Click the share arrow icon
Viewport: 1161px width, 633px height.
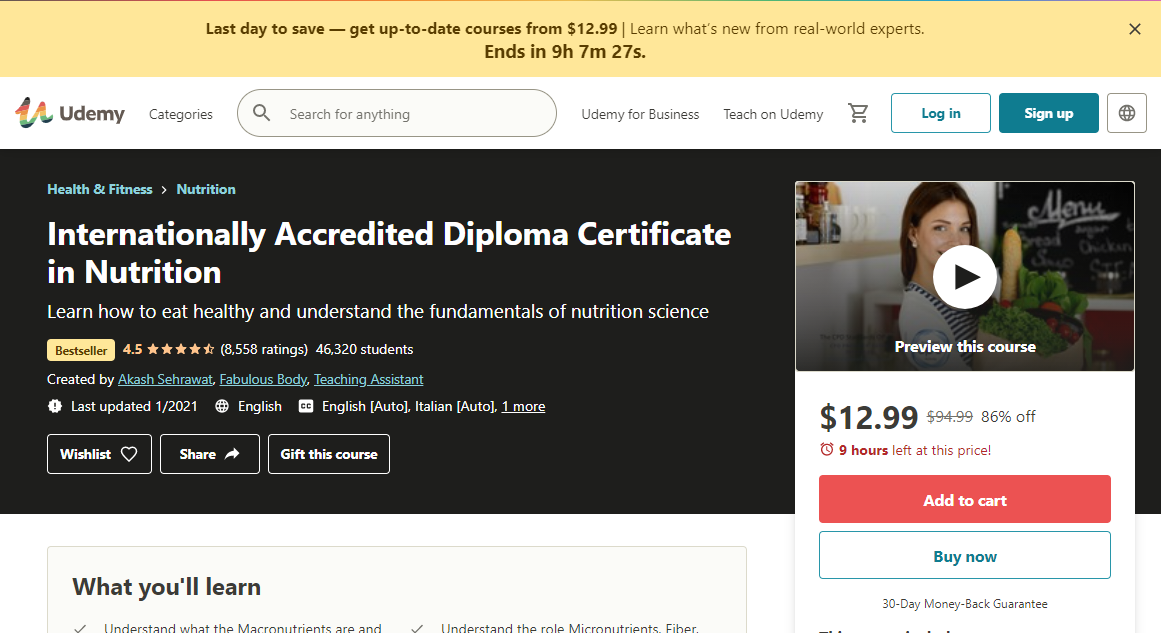coord(231,453)
